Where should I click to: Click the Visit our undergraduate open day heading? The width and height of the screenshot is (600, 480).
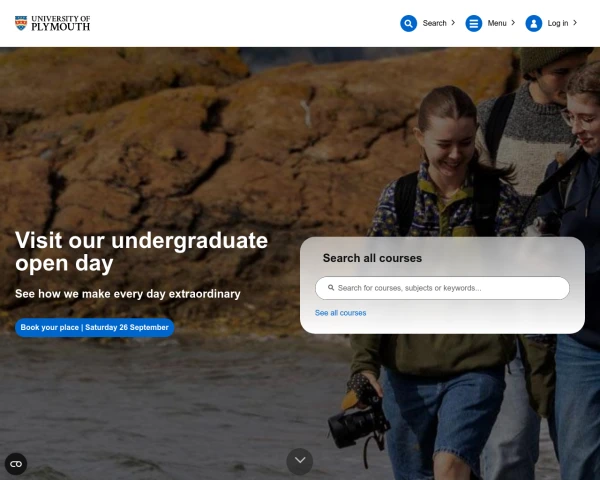141,251
